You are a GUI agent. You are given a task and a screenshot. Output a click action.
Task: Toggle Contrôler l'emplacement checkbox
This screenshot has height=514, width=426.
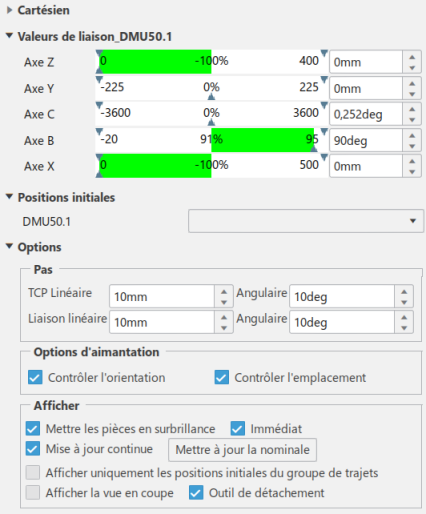(x=222, y=377)
